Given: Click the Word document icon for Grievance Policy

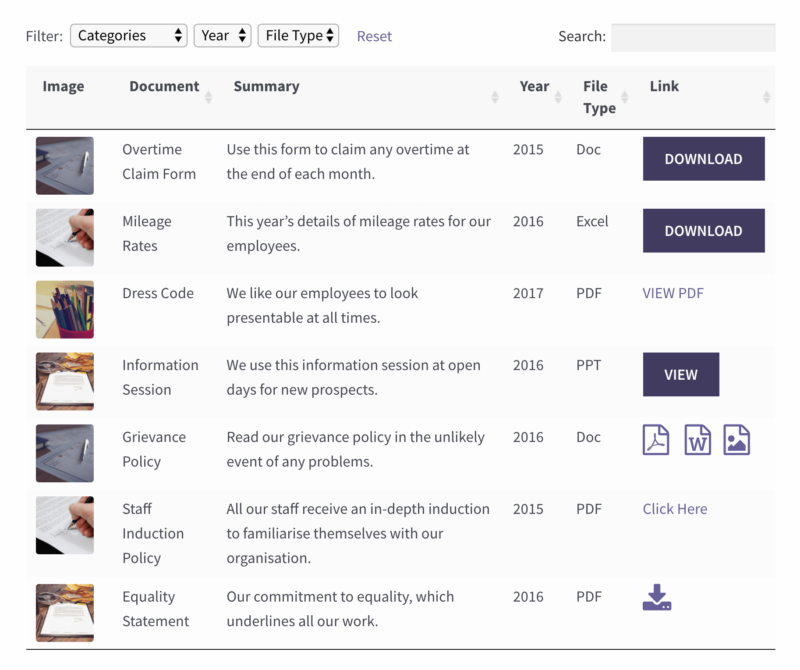Looking at the screenshot, I should [x=697, y=440].
